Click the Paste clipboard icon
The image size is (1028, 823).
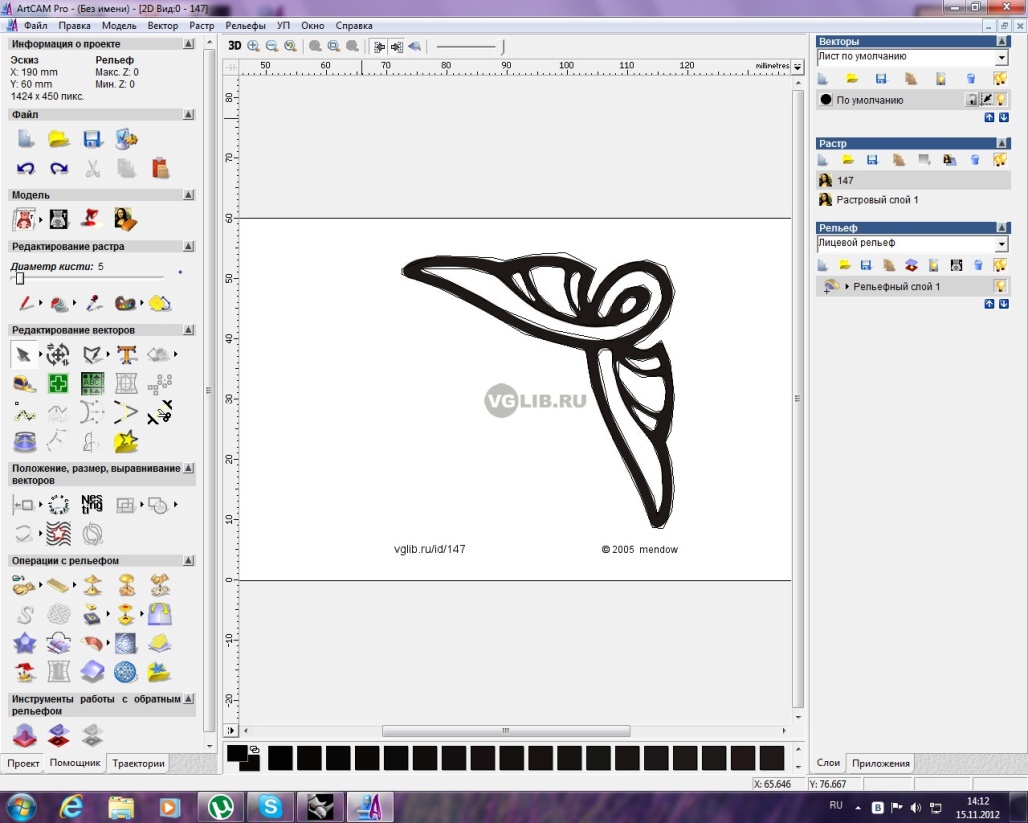(160, 169)
